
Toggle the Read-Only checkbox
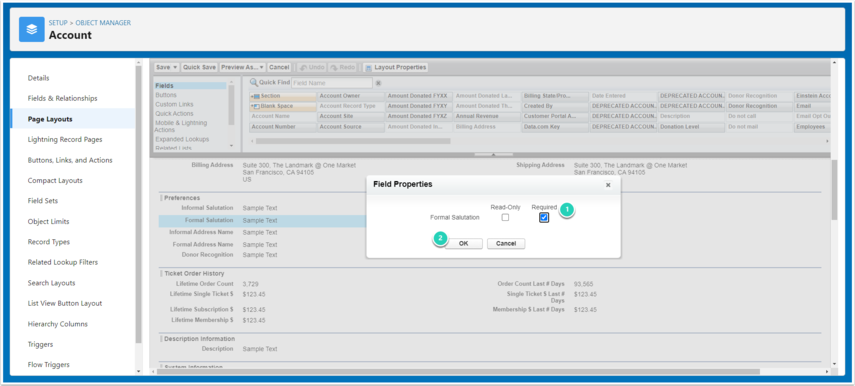click(x=505, y=218)
